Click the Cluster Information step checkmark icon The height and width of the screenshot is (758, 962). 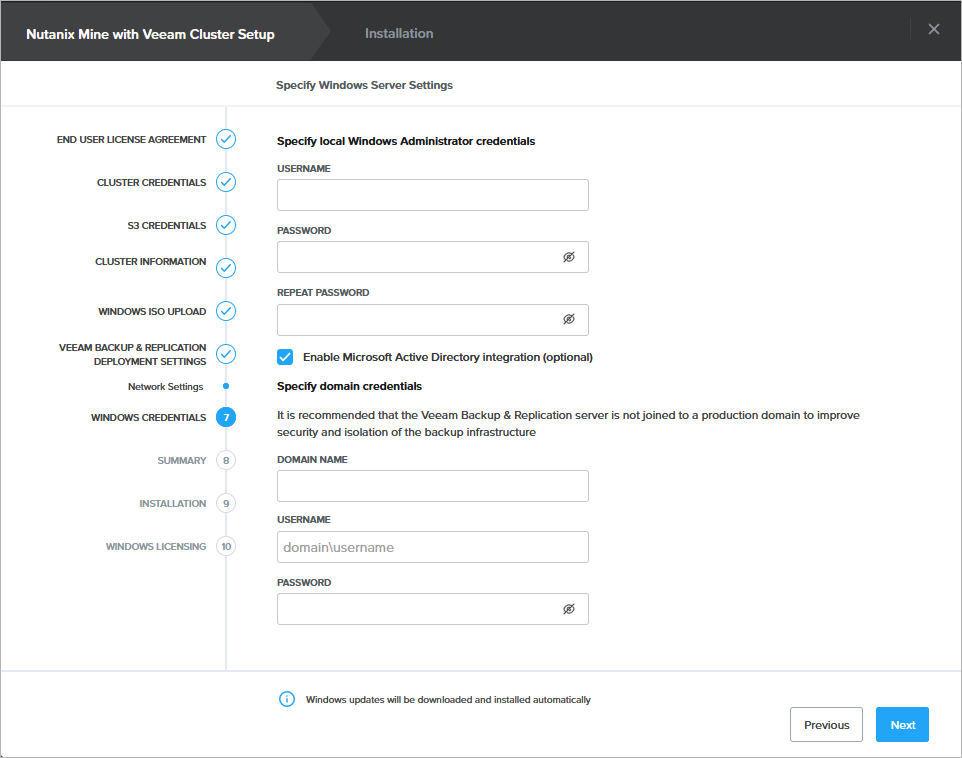[226, 268]
